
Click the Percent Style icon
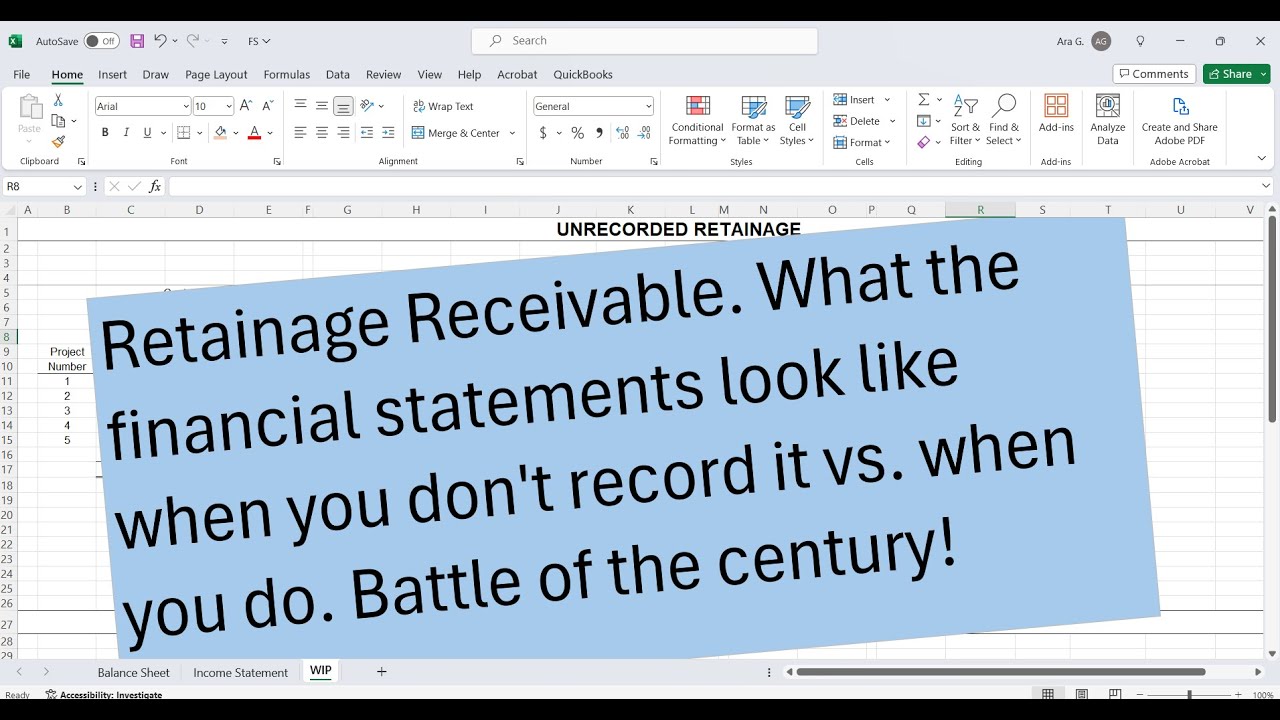(577, 133)
